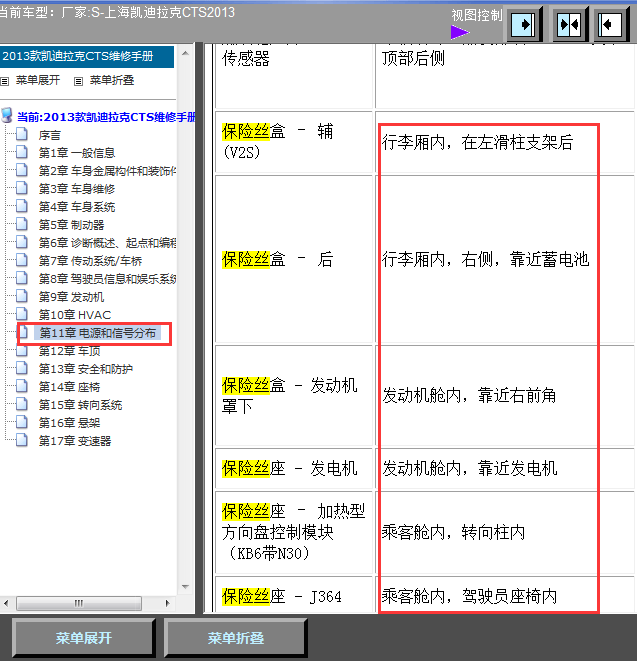Click the 2013款凯迪拉克CTS维修手册 blue header
The image size is (637, 661).
click(86, 56)
